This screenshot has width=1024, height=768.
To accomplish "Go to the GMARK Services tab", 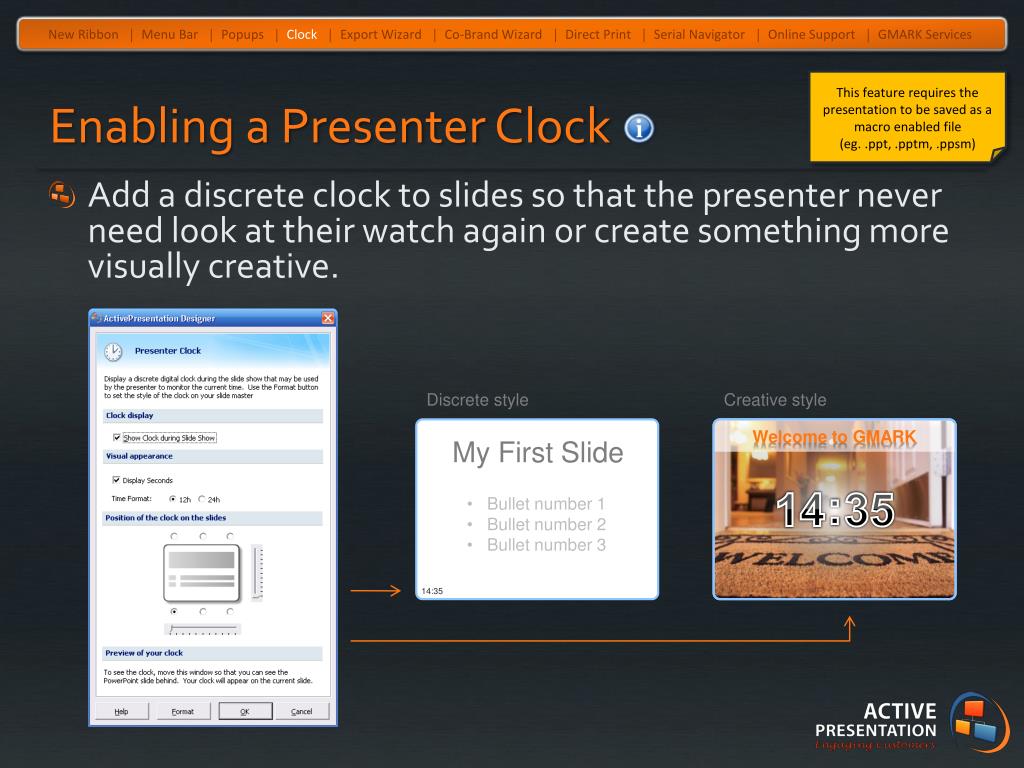I will coord(924,35).
